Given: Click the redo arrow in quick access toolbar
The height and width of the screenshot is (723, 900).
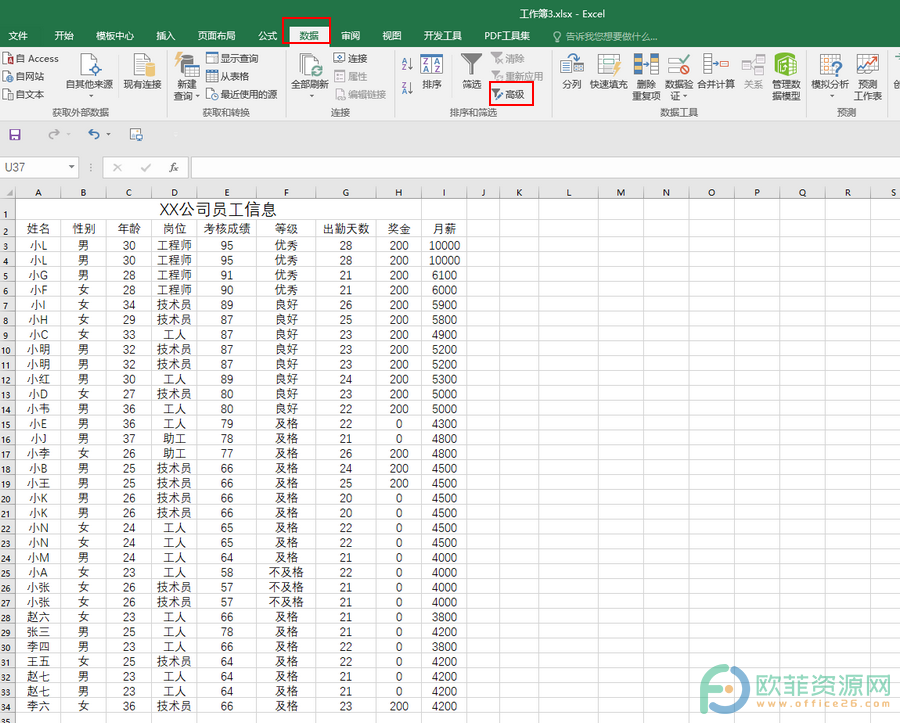Looking at the screenshot, I should [x=54, y=134].
